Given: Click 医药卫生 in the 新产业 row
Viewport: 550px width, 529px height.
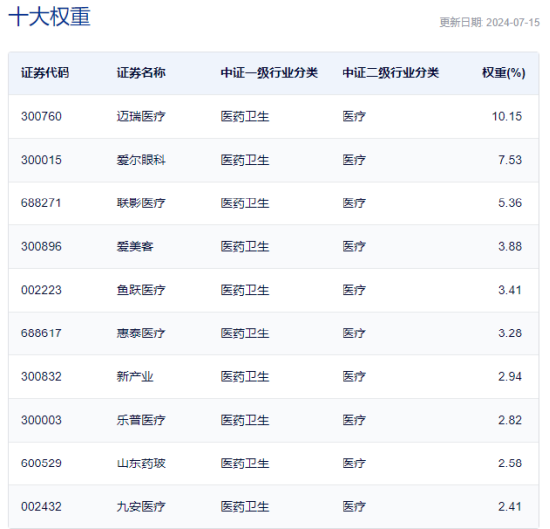Looking at the screenshot, I should coord(245,376).
